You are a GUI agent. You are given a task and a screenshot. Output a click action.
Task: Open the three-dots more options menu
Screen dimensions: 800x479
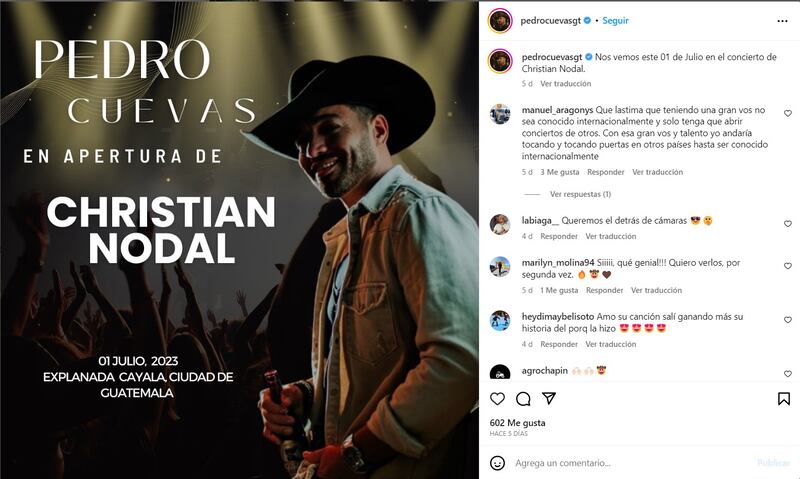(782, 21)
